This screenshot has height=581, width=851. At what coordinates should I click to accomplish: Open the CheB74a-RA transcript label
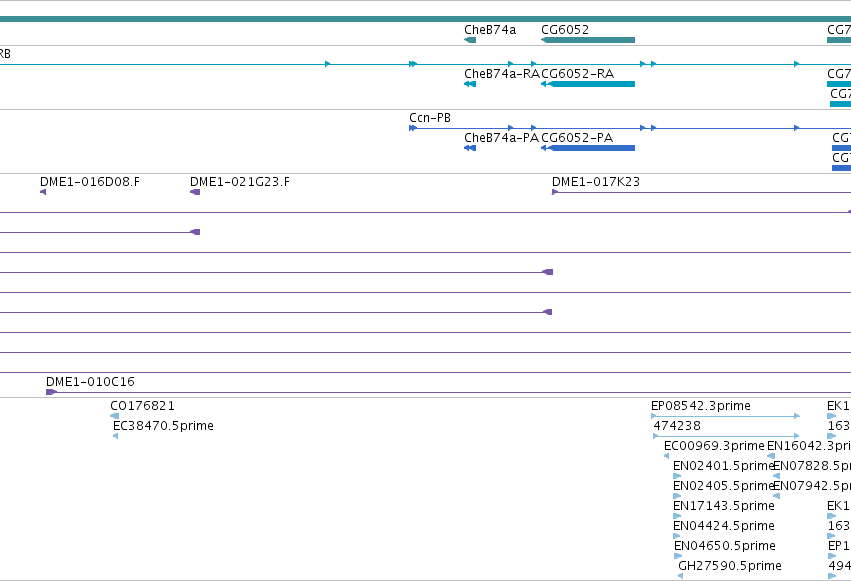pos(501,74)
